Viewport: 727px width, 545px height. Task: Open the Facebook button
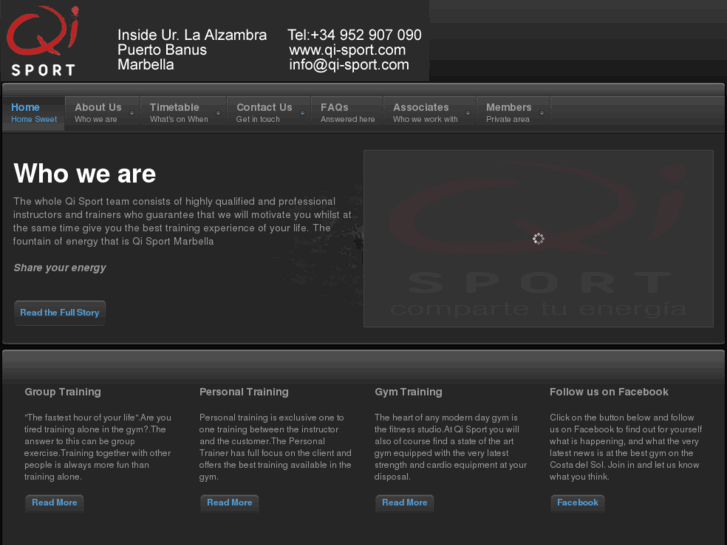click(x=578, y=503)
